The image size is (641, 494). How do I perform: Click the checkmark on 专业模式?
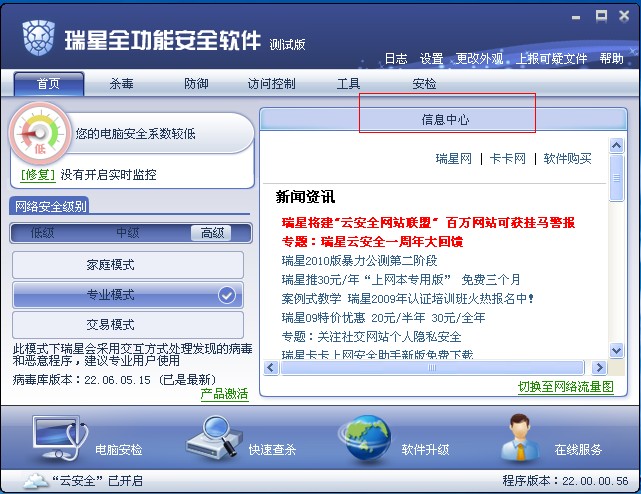click(x=226, y=295)
